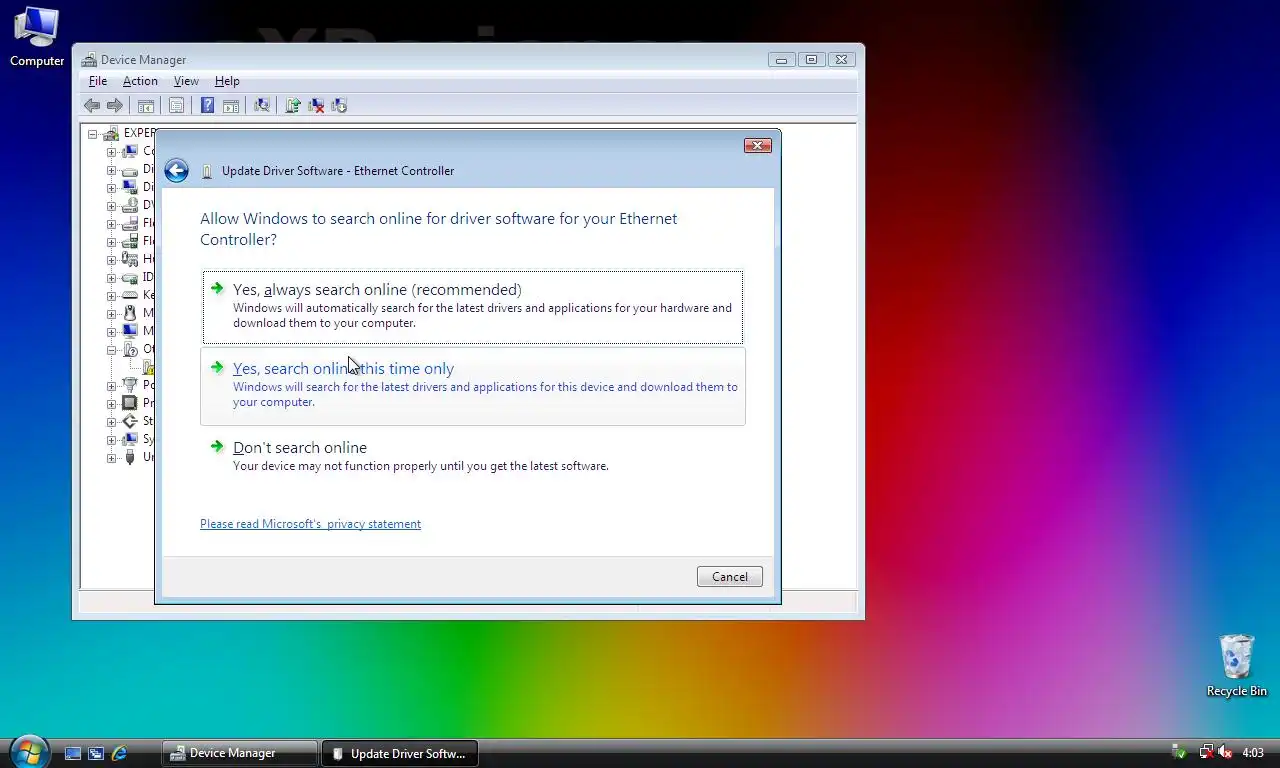Toggle the Show/Hide Console Tree toolbar icon
Image resolution: width=1280 pixels, height=768 pixels.
pos(146,105)
